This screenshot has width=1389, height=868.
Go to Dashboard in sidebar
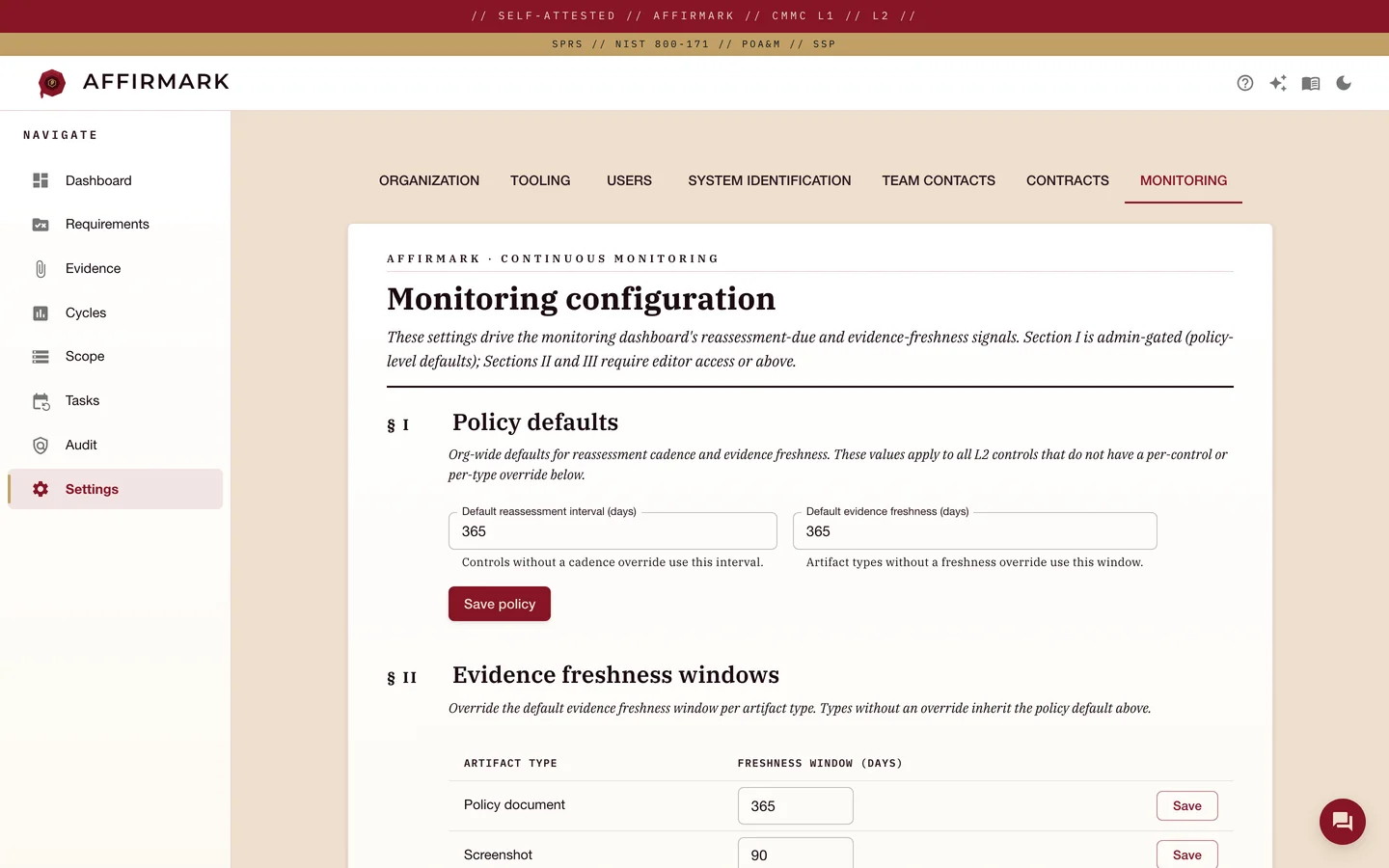(x=98, y=180)
